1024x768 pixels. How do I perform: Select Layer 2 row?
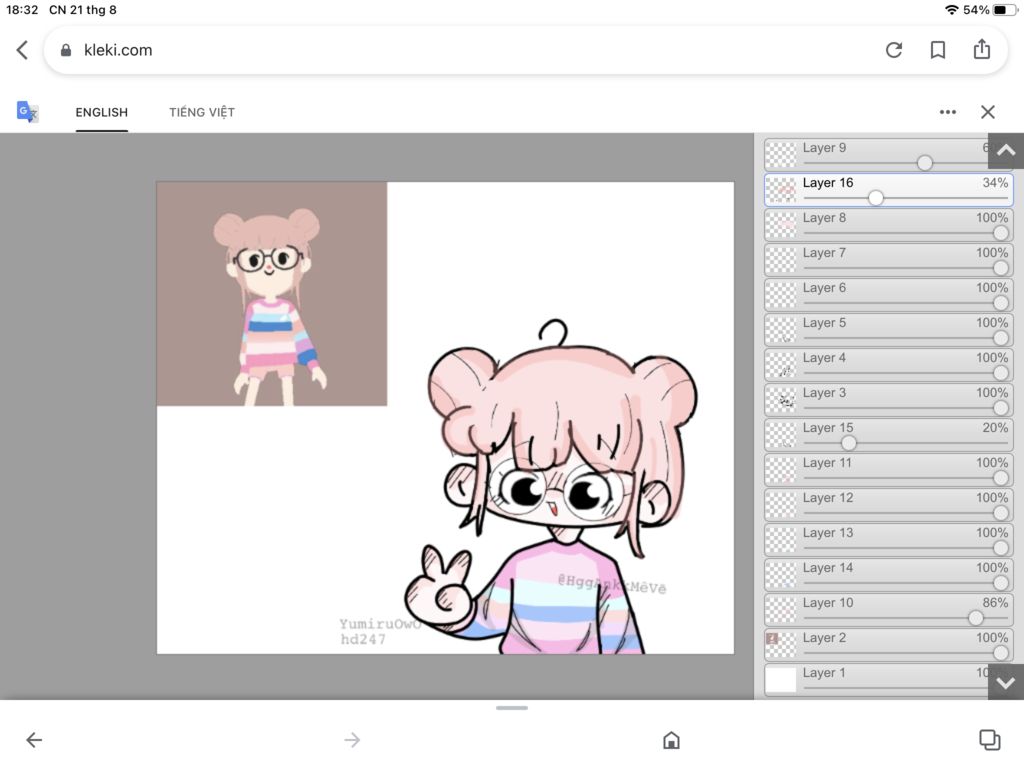(888, 645)
